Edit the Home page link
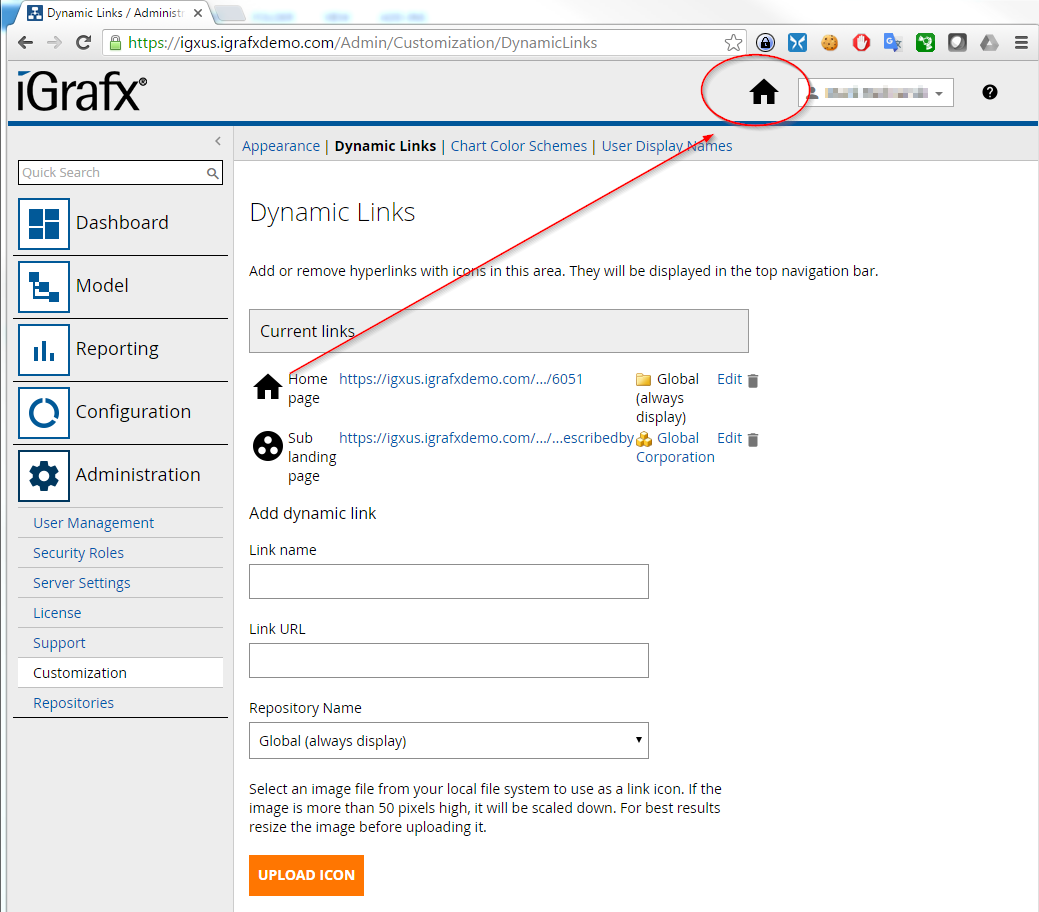Viewport: 1039px width, 912px height. 729,379
